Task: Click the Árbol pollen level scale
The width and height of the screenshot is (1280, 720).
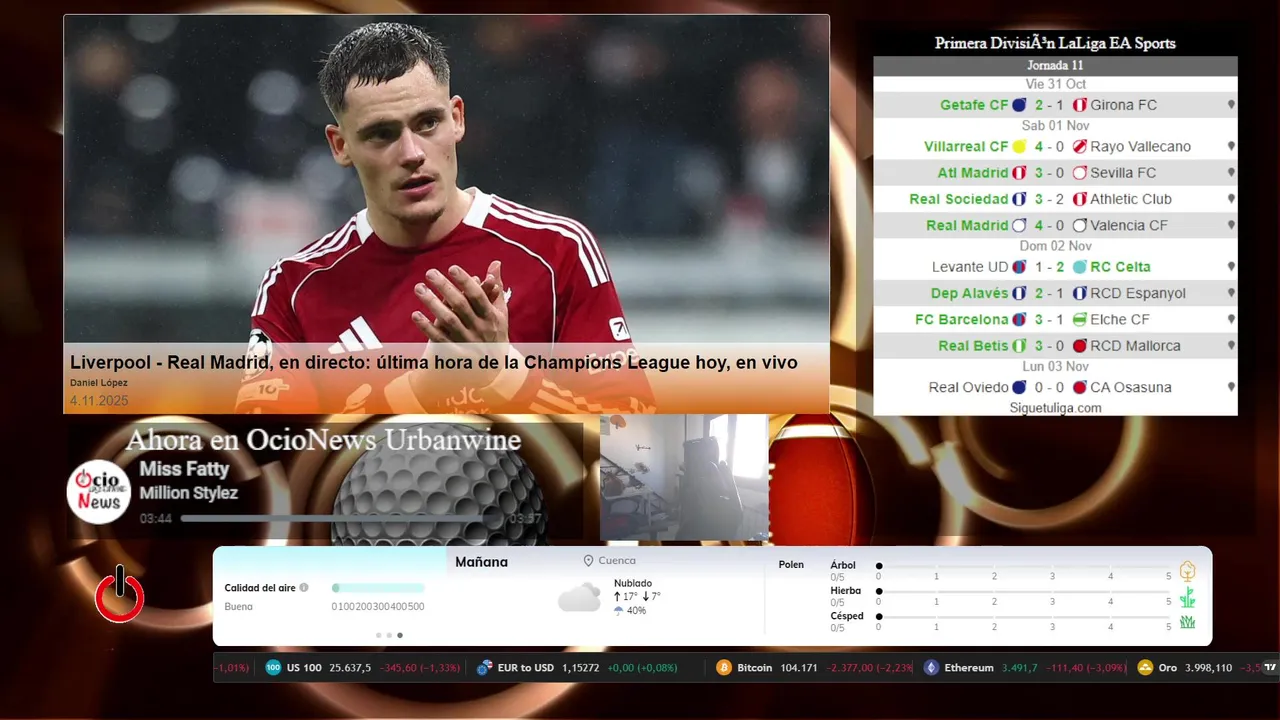Action: click(x=1024, y=566)
